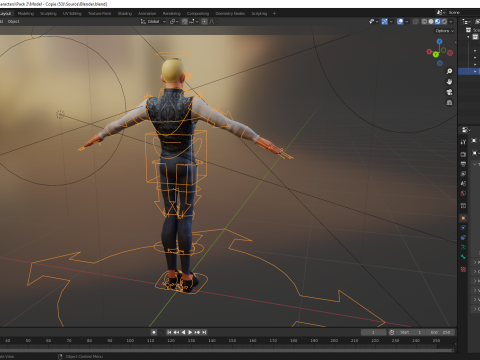Open the pivot point dropdown
Image resolution: width=480 pixels, height=360 pixels.
175,22
